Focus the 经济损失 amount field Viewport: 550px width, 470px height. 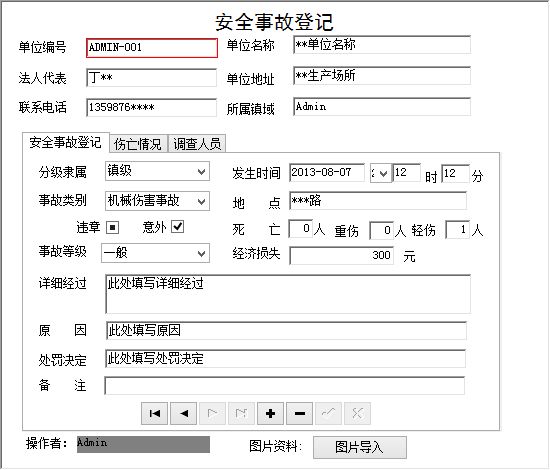click(x=342, y=255)
